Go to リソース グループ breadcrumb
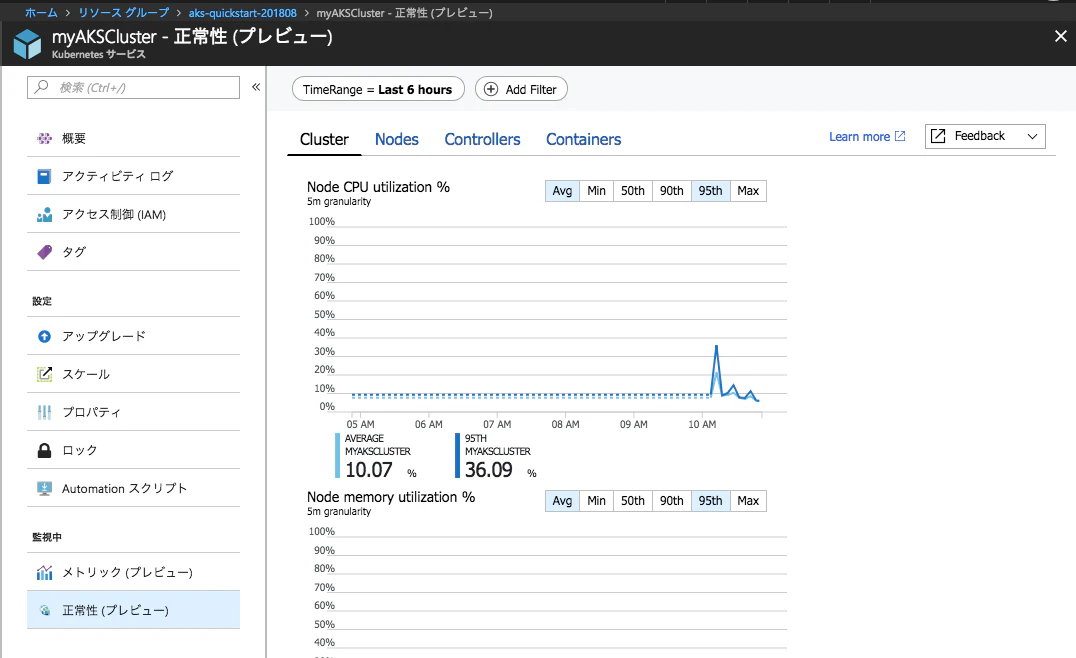 (x=124, y=13)
